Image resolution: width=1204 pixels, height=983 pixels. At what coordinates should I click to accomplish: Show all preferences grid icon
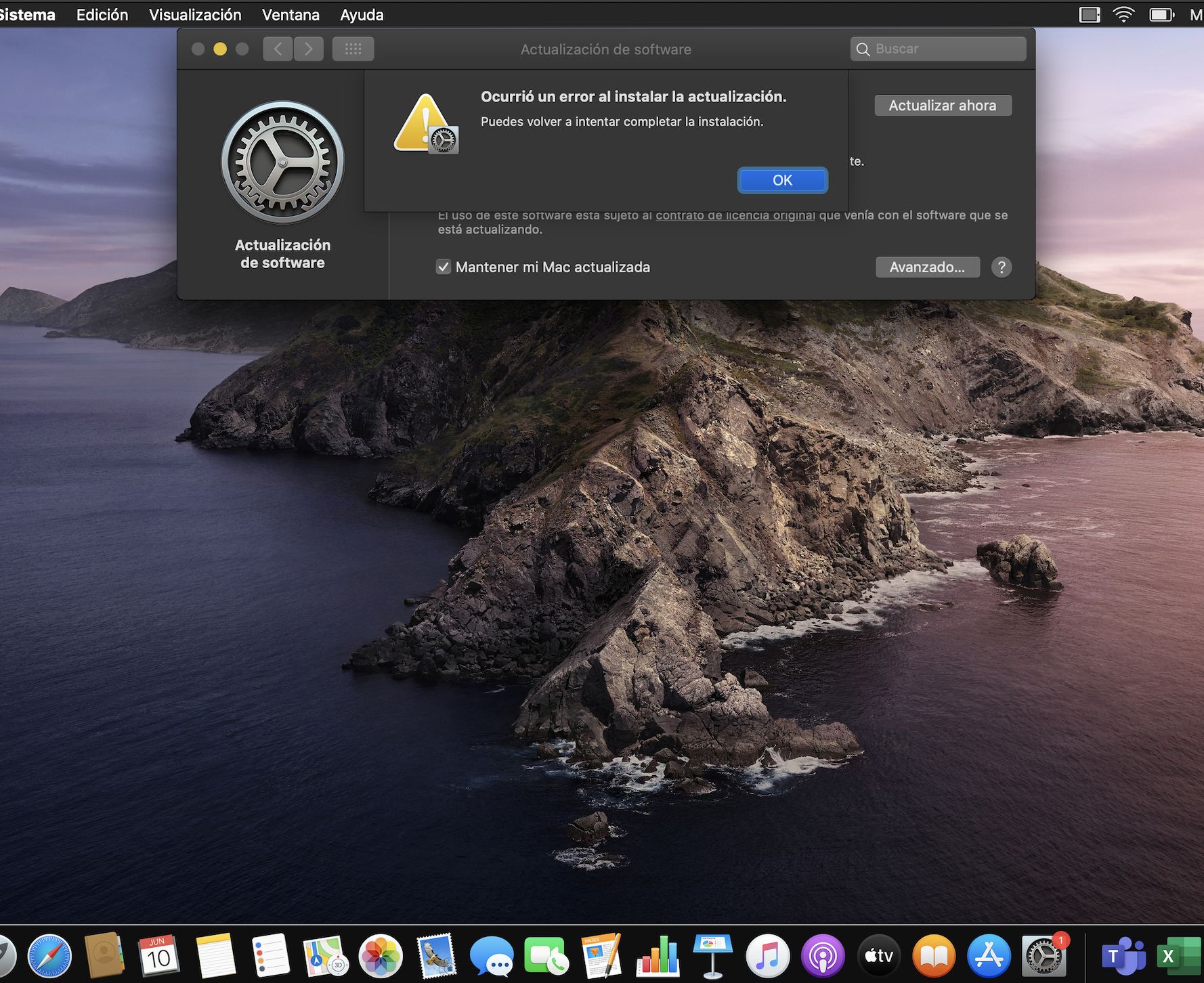[353, 49]
